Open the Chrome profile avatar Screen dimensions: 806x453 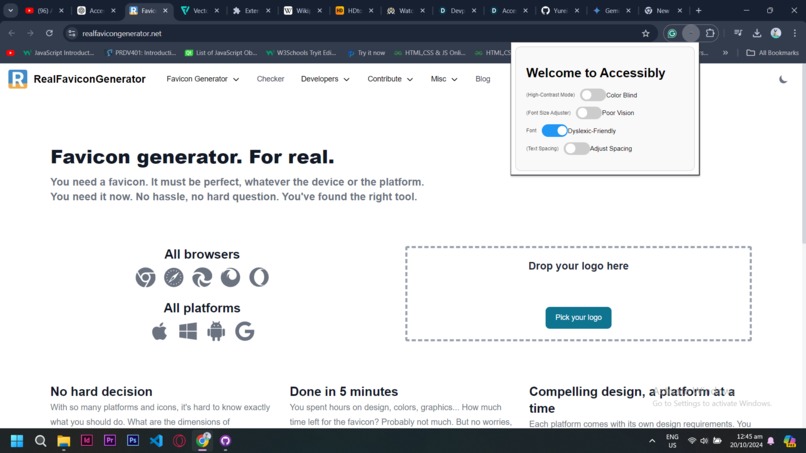pyautogui.click(x=776, y=33)
